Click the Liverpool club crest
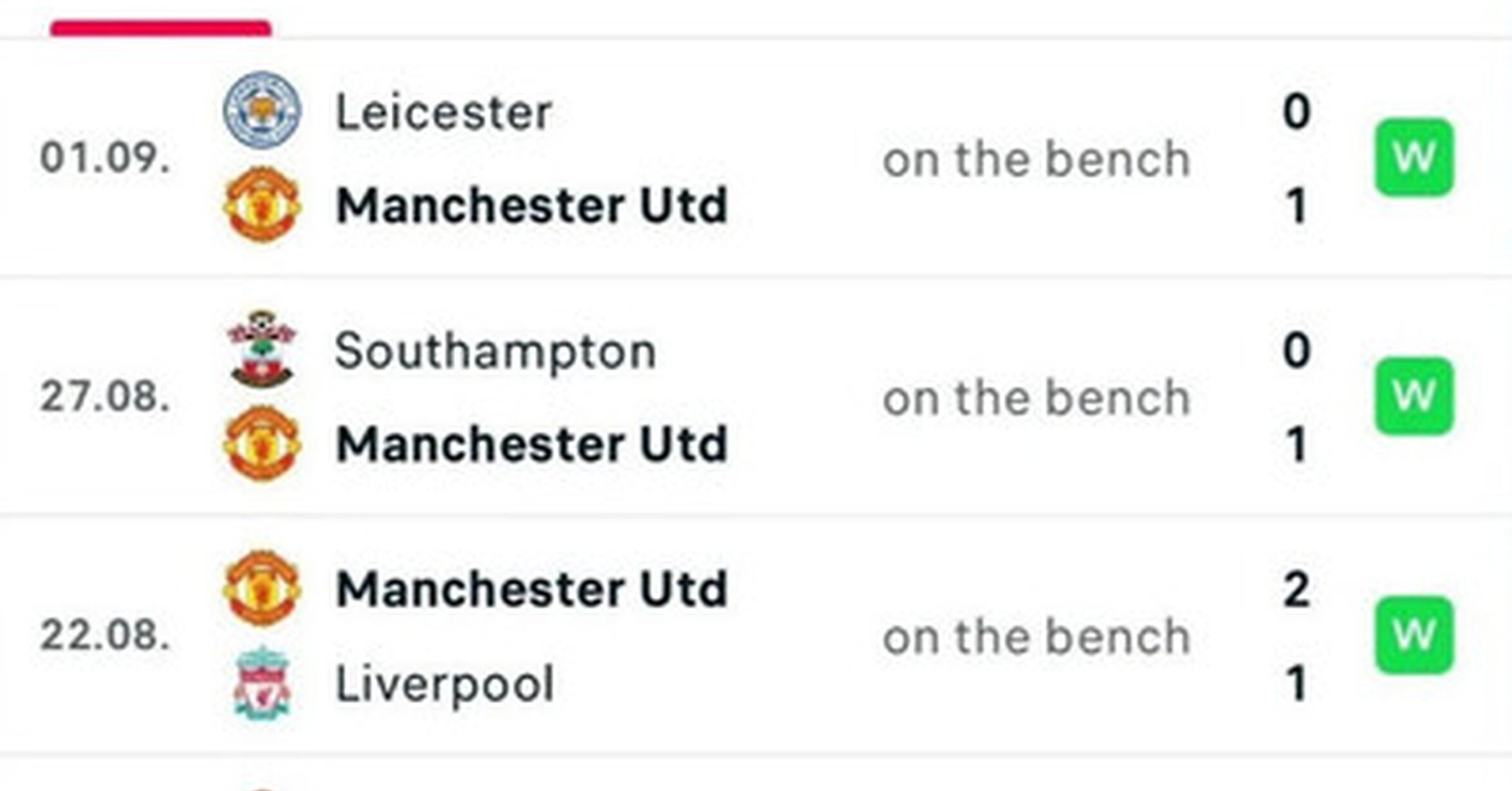 [x=261, y=683]
